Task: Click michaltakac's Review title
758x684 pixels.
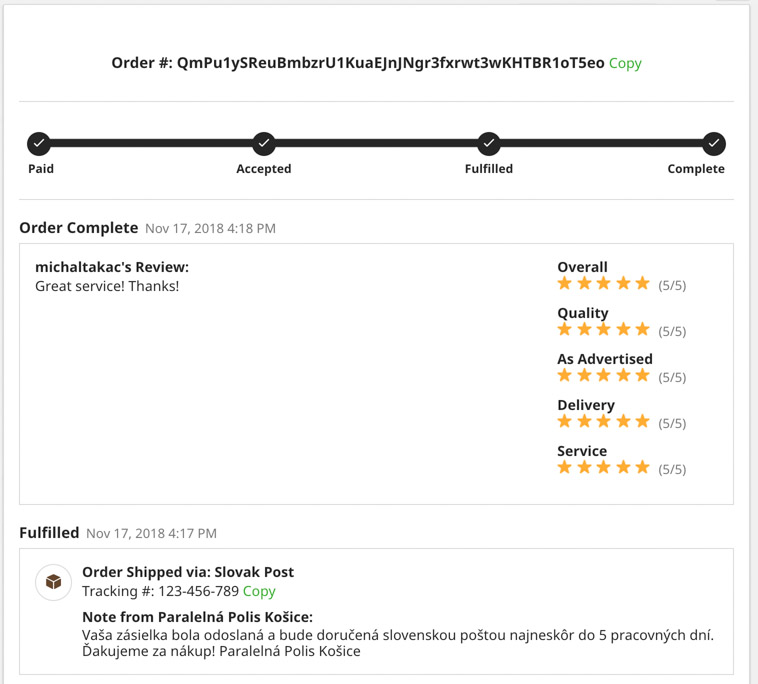Action: (x=112, y=267)
